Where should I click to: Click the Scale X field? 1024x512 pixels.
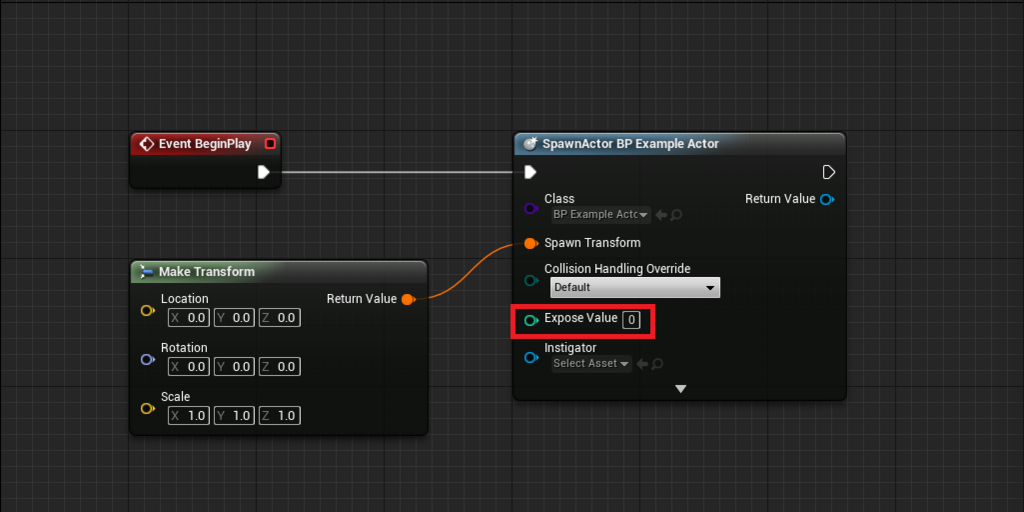click(189, 415)
